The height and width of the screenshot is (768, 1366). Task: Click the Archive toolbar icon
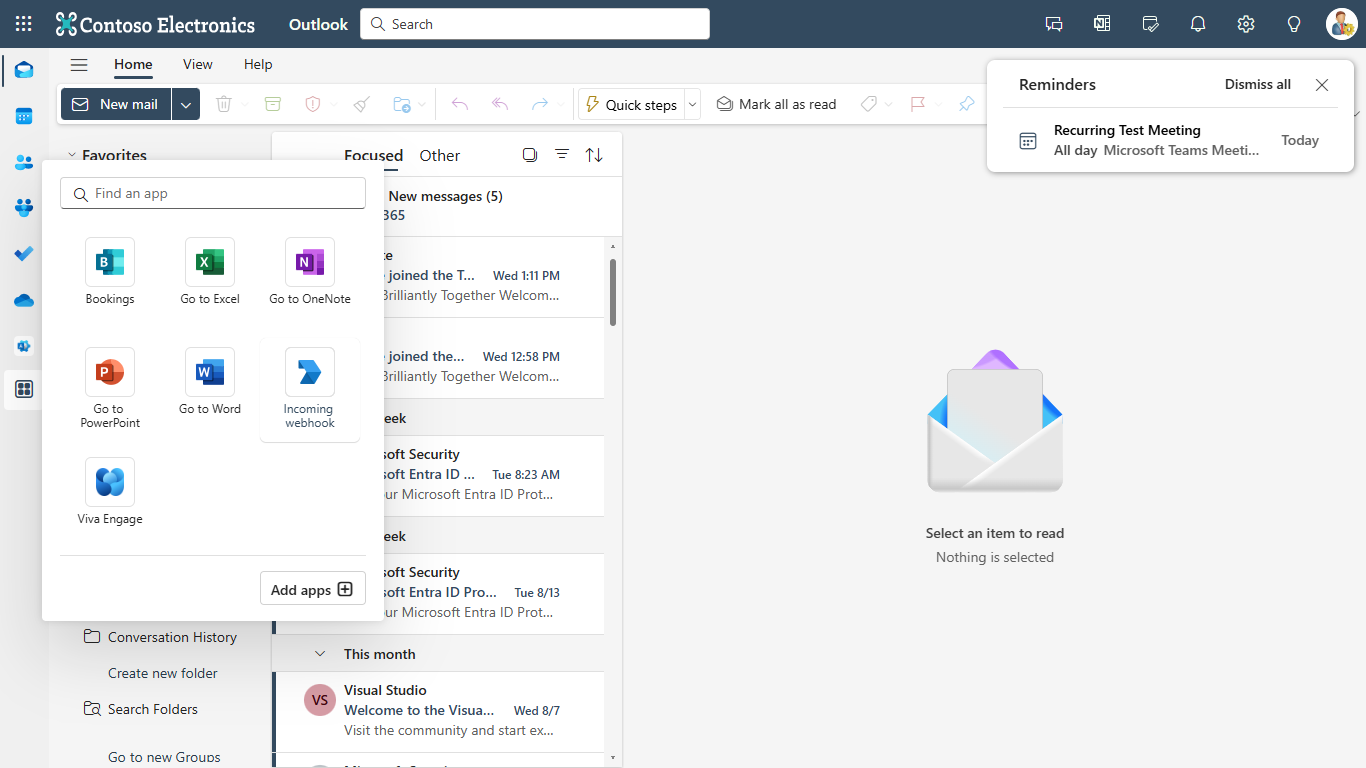273,104
